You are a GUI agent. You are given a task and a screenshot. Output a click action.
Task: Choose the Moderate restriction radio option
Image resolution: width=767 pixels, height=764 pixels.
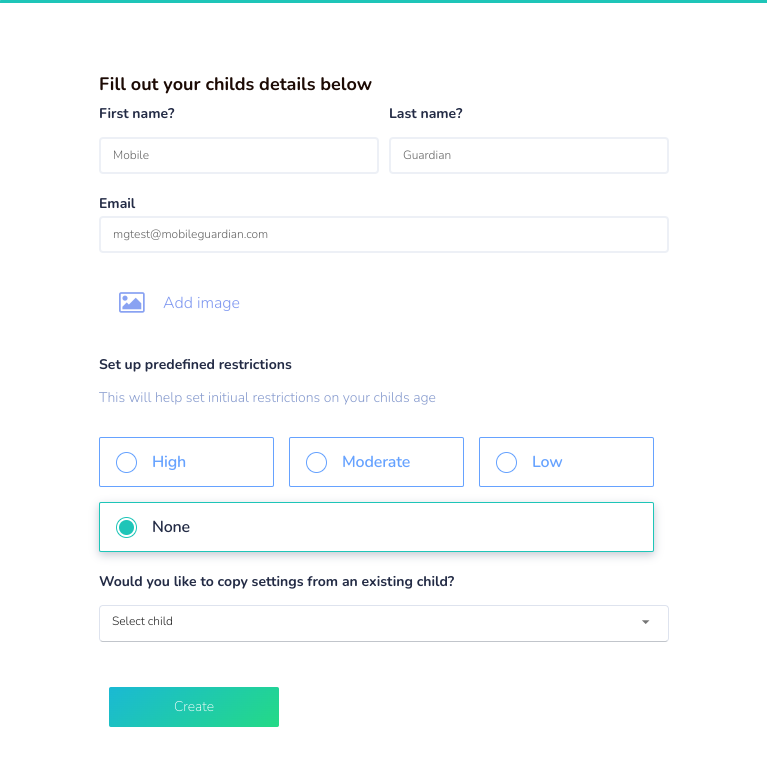coord(316,462)
